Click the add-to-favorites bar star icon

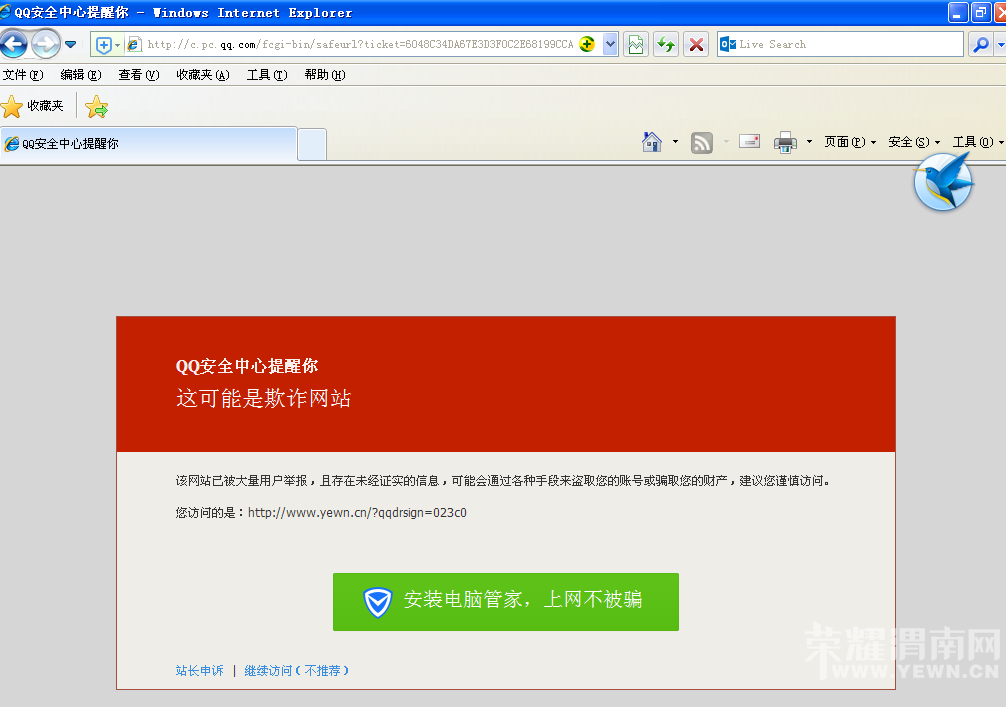(96, 107)
